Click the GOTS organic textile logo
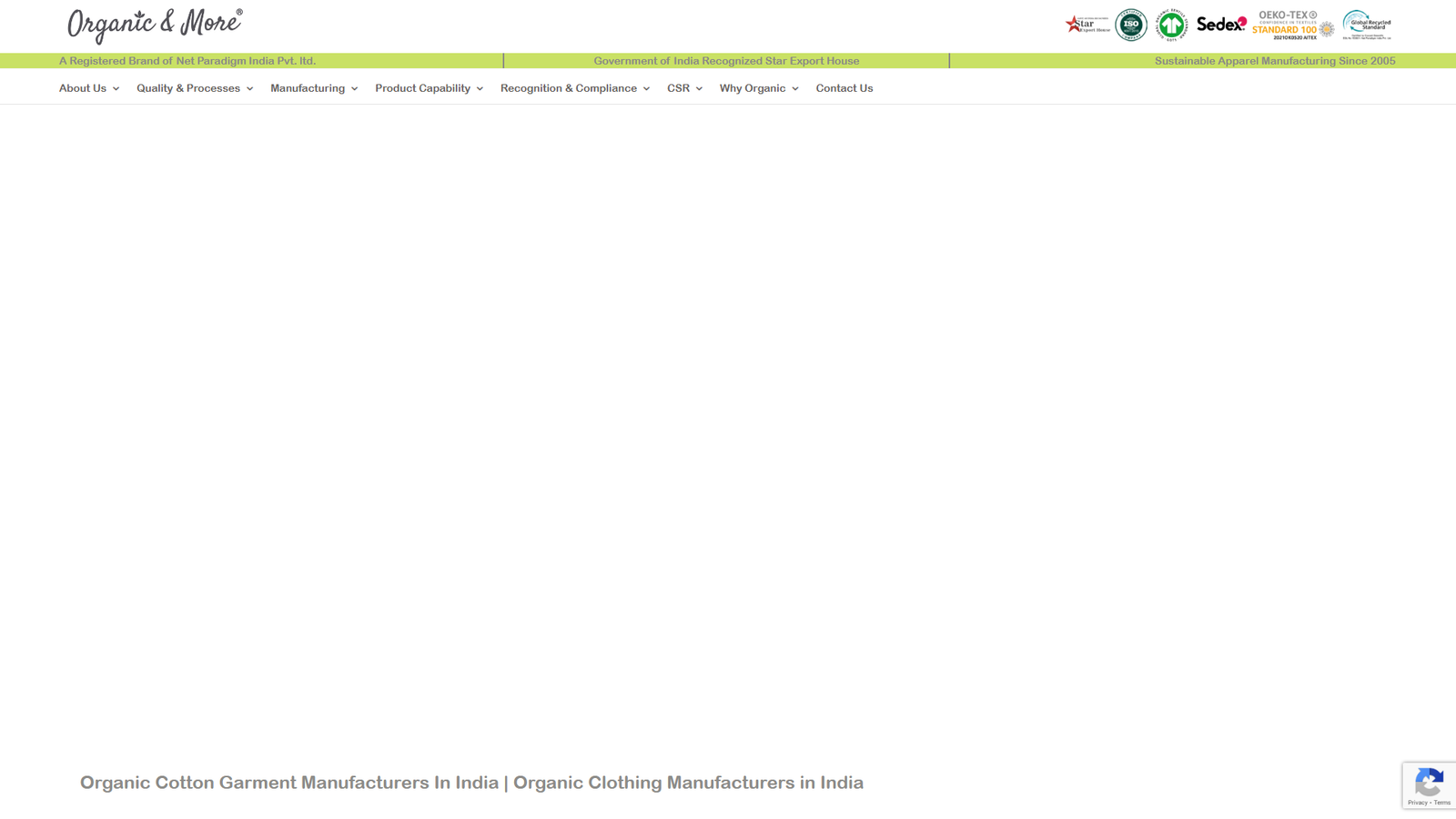Screen dimensions: 1456x819 coord(1172,25)
